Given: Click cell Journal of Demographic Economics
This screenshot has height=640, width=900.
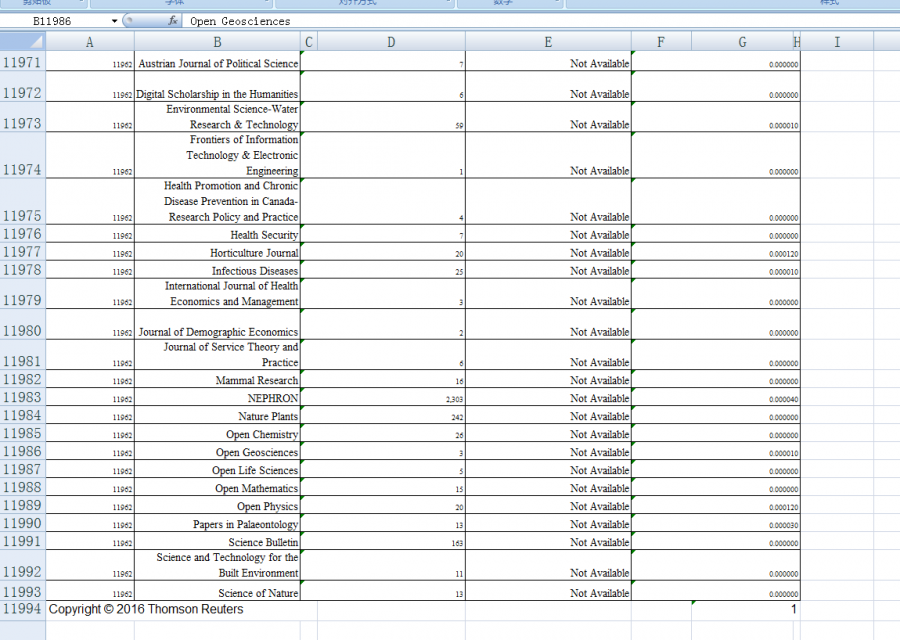Looking at the screenshot, I should (218, 324).
